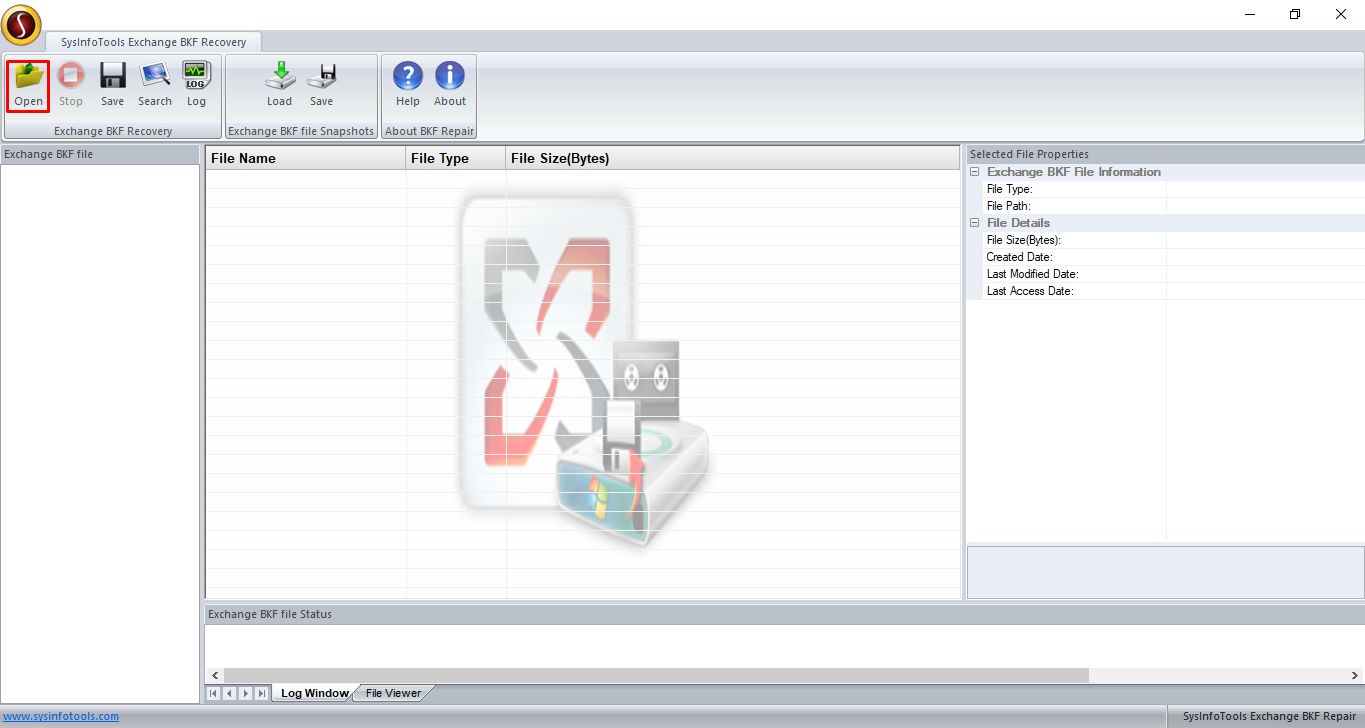Launch the Search tool

(155, 85)
